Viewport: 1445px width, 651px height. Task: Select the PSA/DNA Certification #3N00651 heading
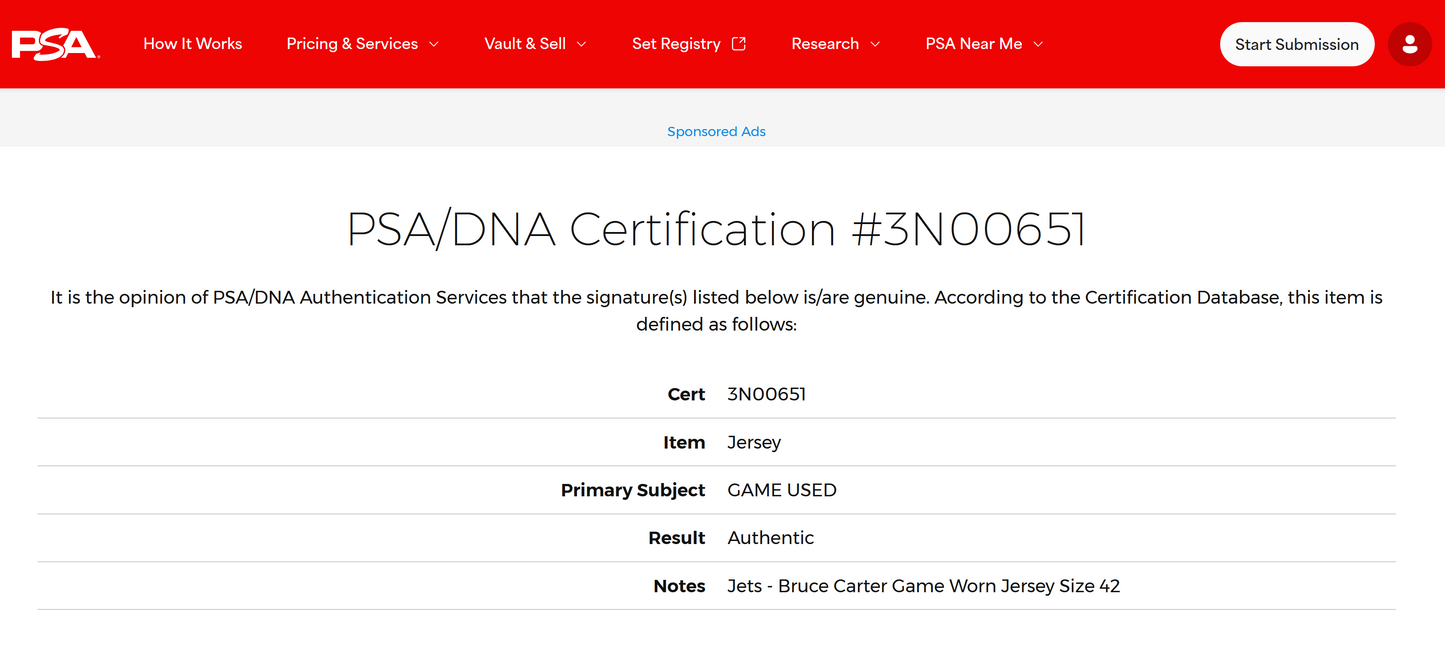tap(716, 229)
